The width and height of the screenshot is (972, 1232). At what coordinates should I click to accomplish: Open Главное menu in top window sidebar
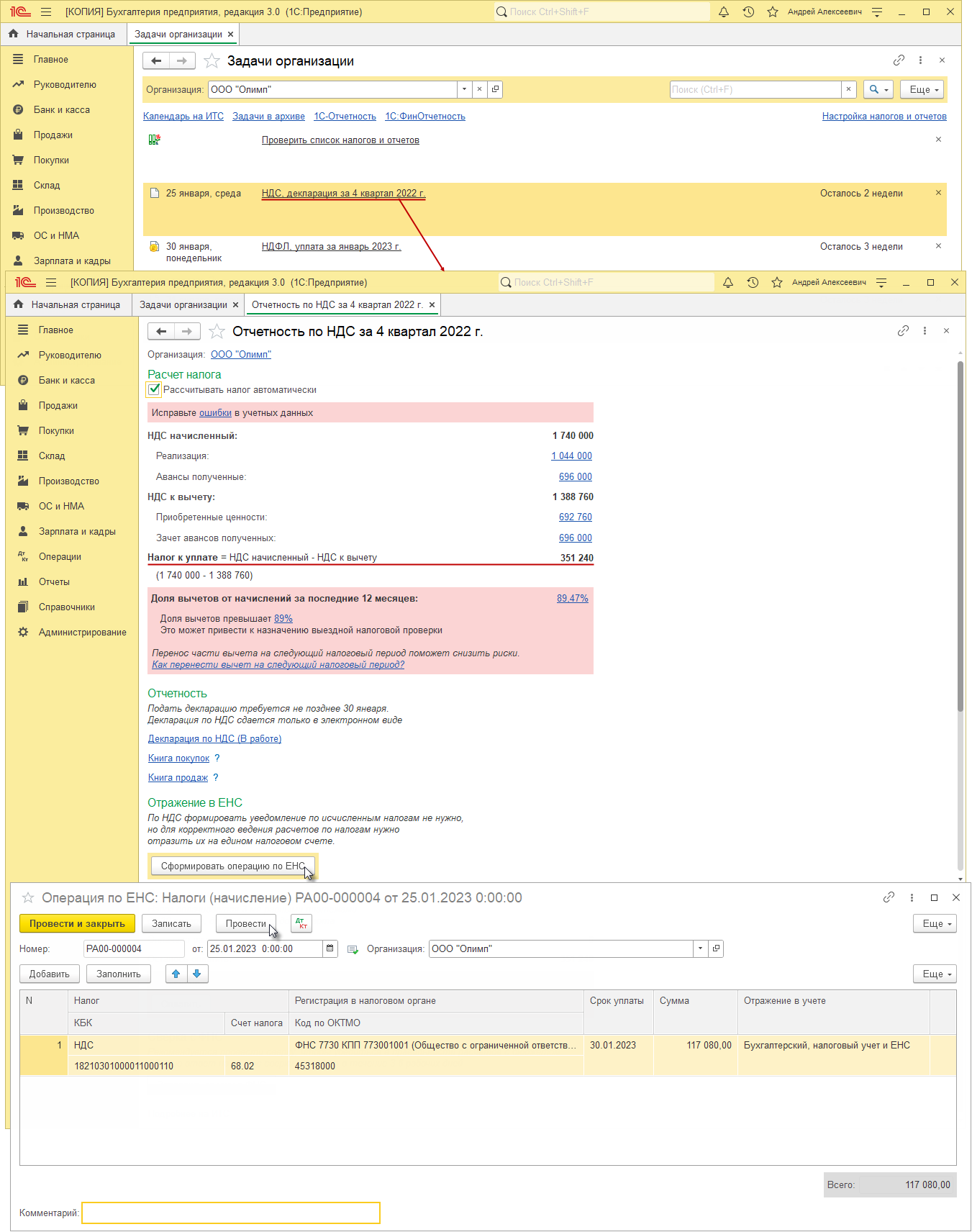pyautogui.click(x=50, y=59)
